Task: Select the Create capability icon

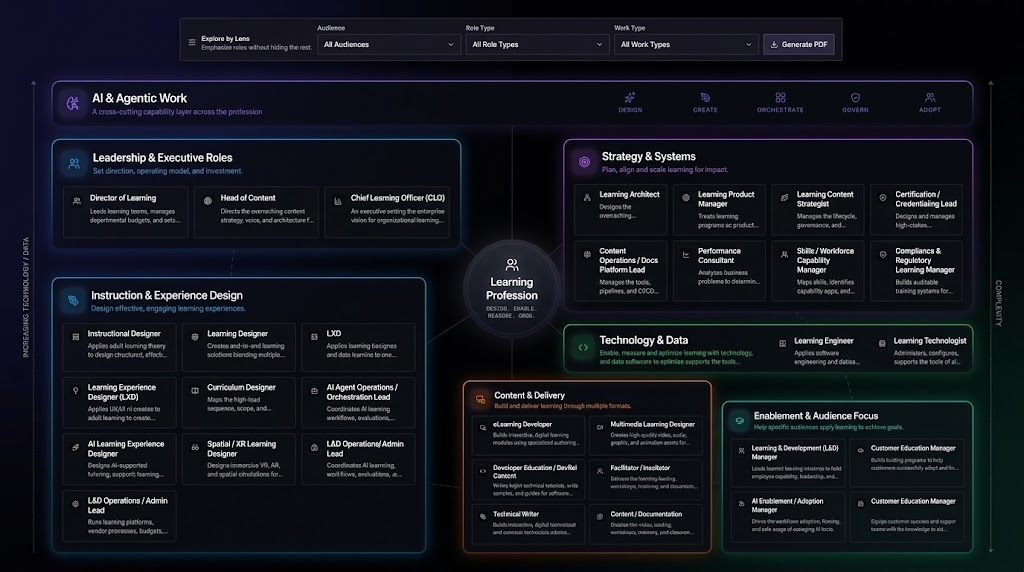Action: [x=705, y=98]
